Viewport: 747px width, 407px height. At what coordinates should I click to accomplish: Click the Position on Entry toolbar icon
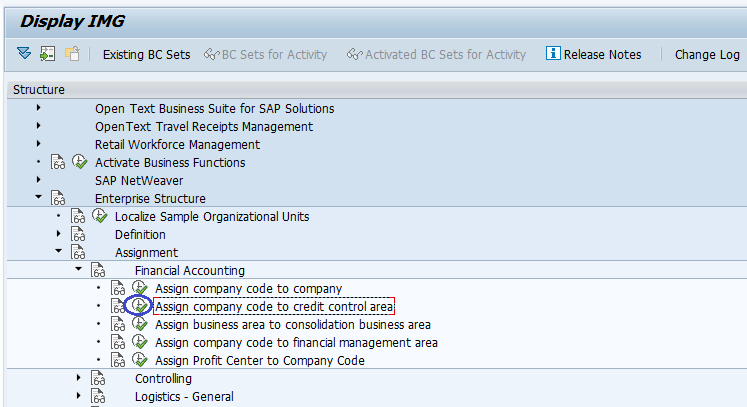(x=47, y=53)
